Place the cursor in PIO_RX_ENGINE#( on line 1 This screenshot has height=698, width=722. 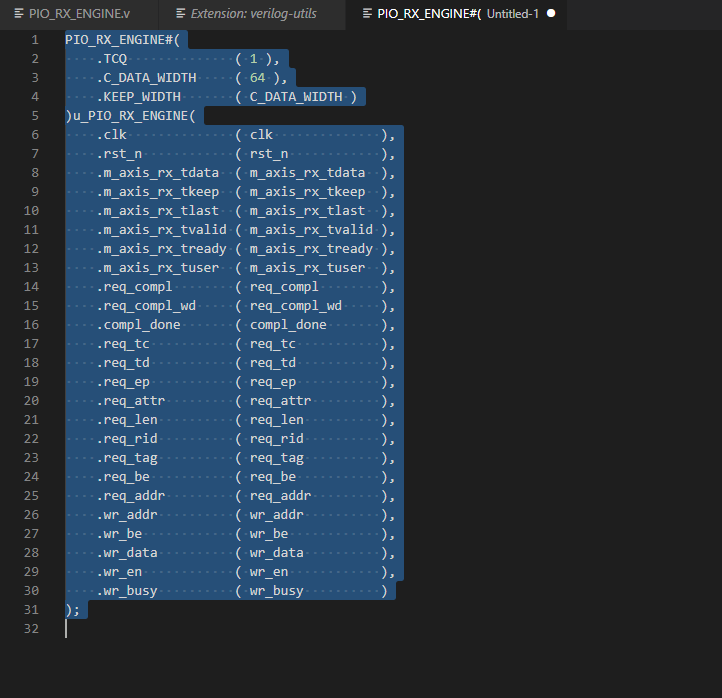(x=122, y=40)
